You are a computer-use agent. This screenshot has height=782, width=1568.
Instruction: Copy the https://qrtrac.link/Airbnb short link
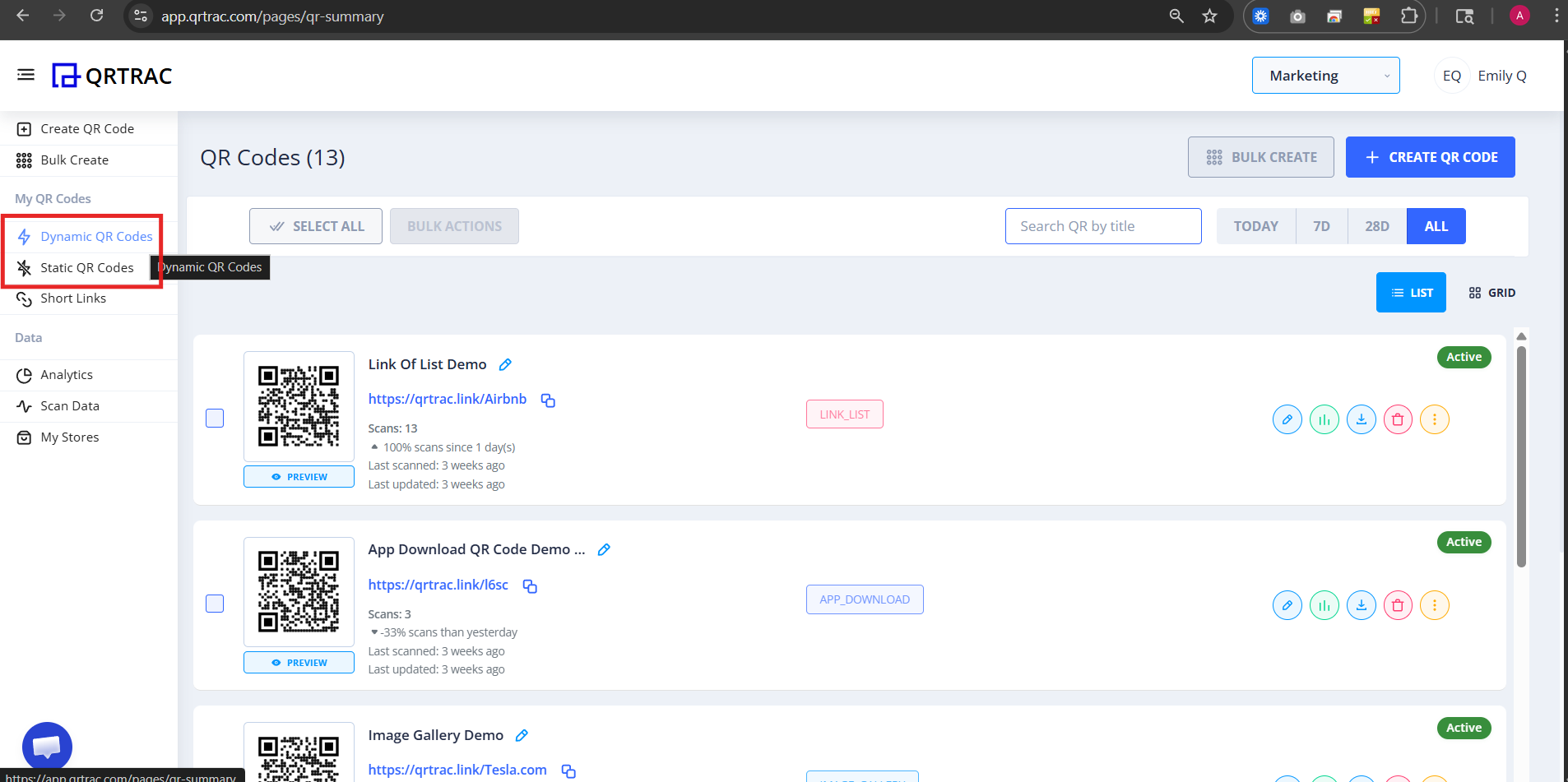(x=548, y=400)
